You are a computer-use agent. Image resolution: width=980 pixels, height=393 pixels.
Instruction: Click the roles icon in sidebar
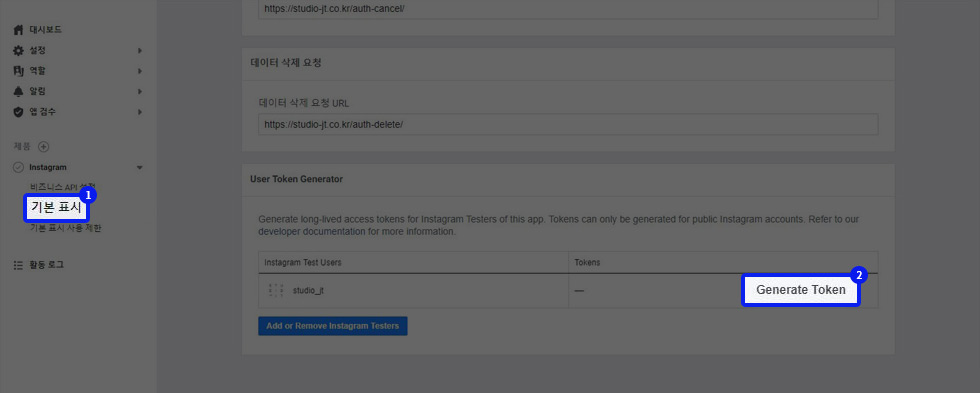(18, 71)
